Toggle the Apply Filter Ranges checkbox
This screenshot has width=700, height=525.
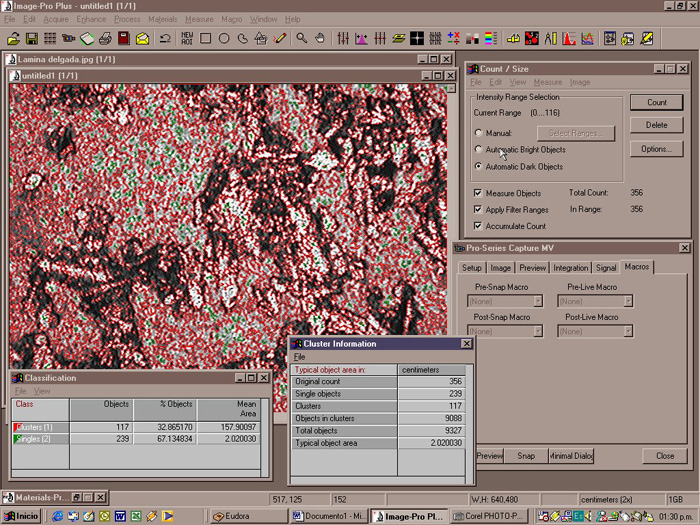coord(478,209)
